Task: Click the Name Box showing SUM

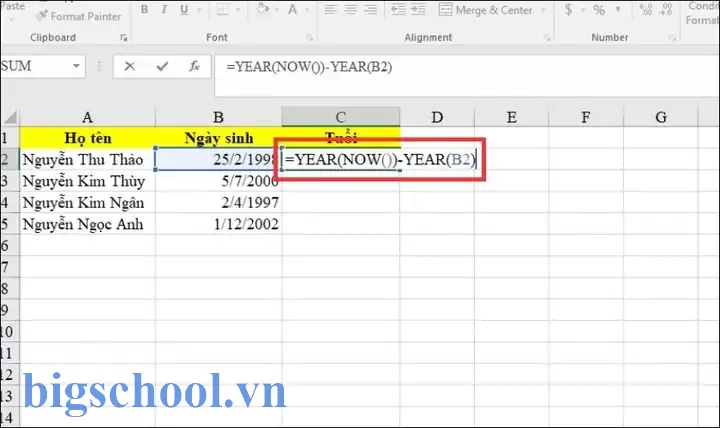Action: [x=34, y=67]
